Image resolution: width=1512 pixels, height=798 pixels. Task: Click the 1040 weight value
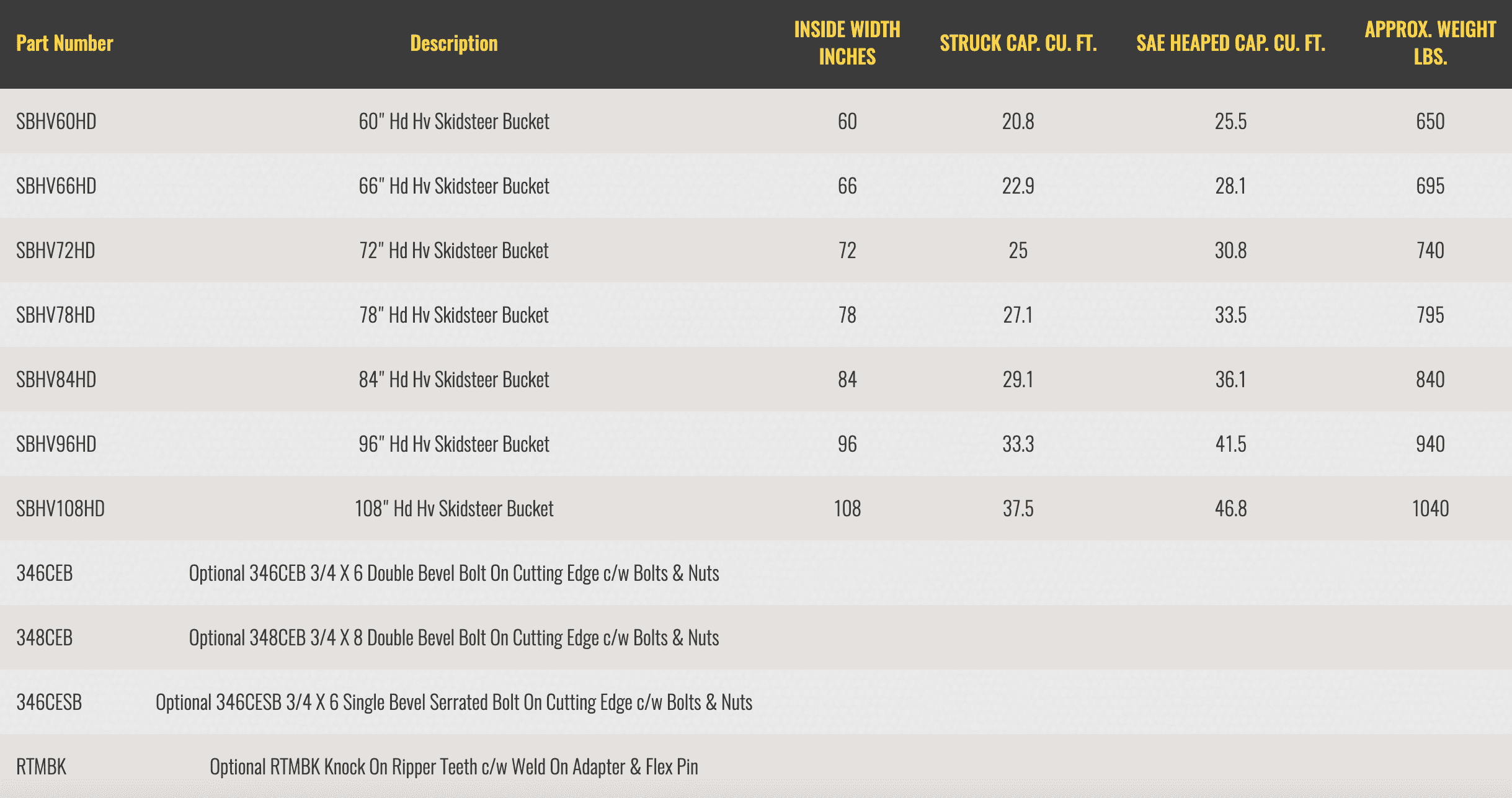(x=1430, y=509)
